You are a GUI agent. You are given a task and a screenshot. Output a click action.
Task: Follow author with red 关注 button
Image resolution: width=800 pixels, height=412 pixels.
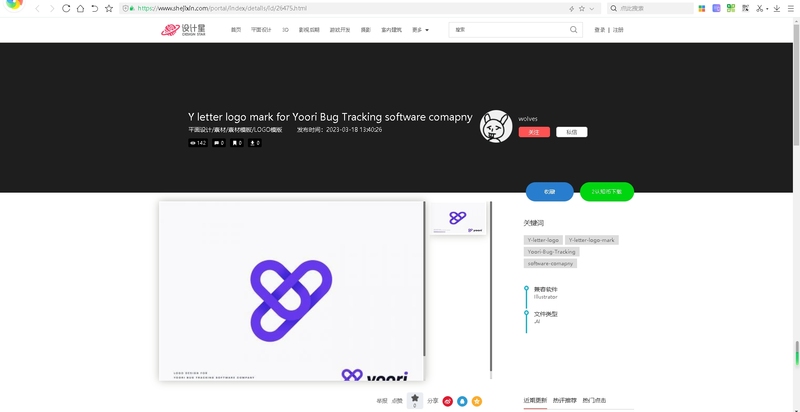tap(534, 132)
